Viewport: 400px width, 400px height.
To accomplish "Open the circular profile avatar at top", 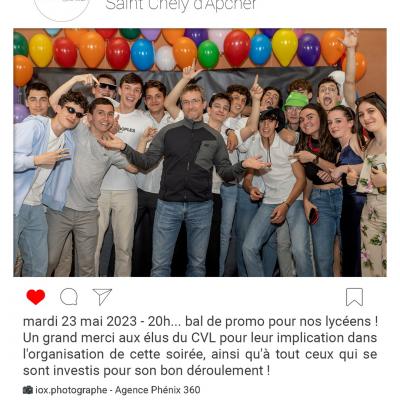I will click(62, 7).
